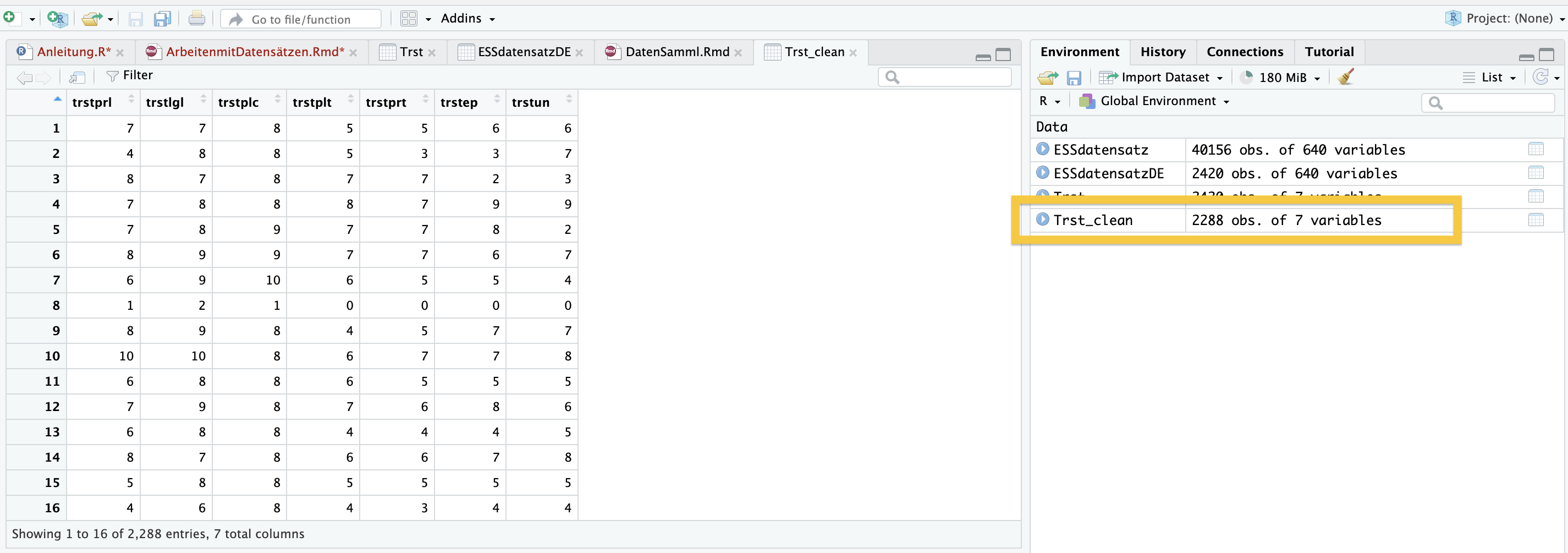Open the Addins dropdown menu
The width and height of the screenshot is (1568, 553).
pos(467,19)
